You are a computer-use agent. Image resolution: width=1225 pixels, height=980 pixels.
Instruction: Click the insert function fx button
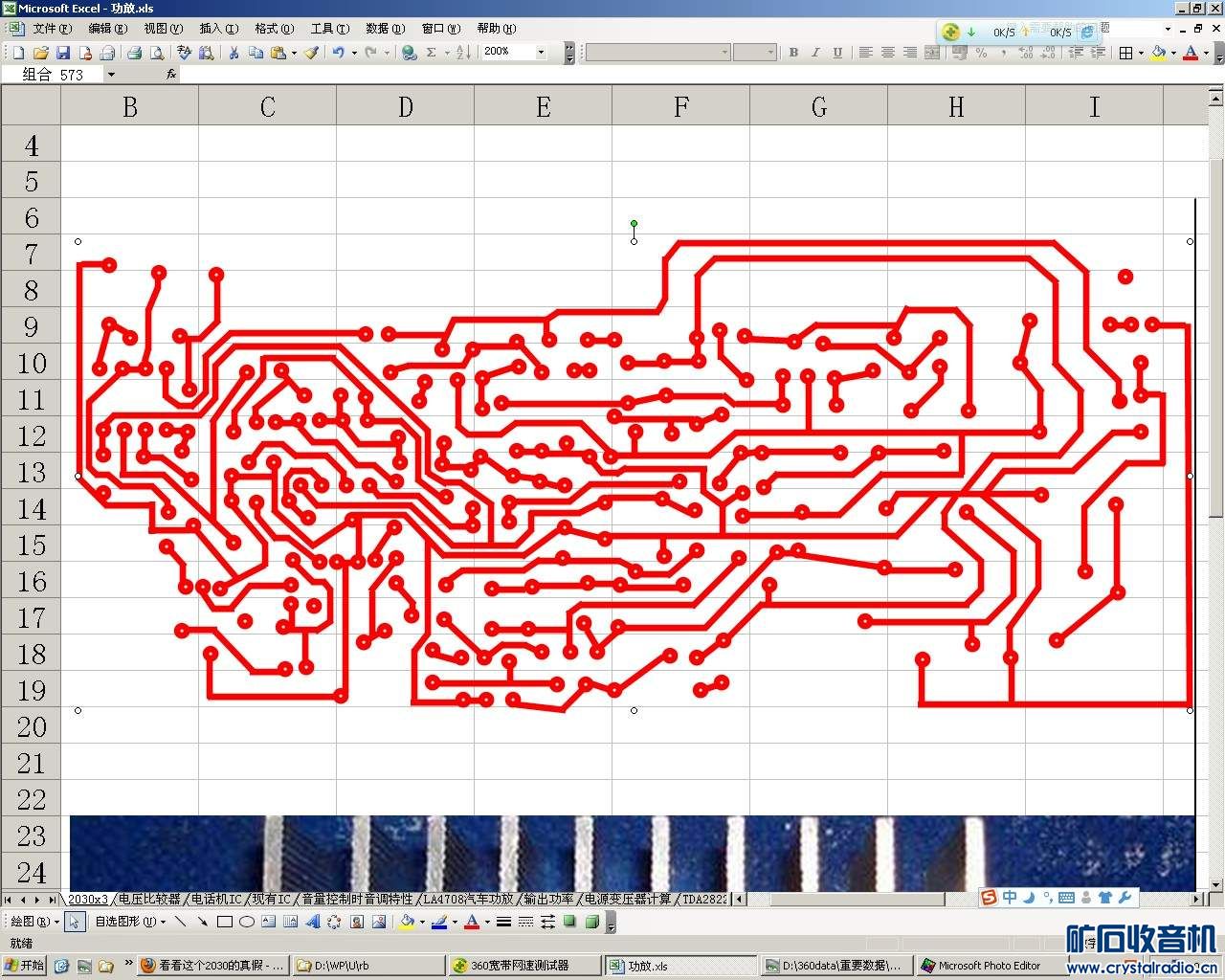pos(171,74)
